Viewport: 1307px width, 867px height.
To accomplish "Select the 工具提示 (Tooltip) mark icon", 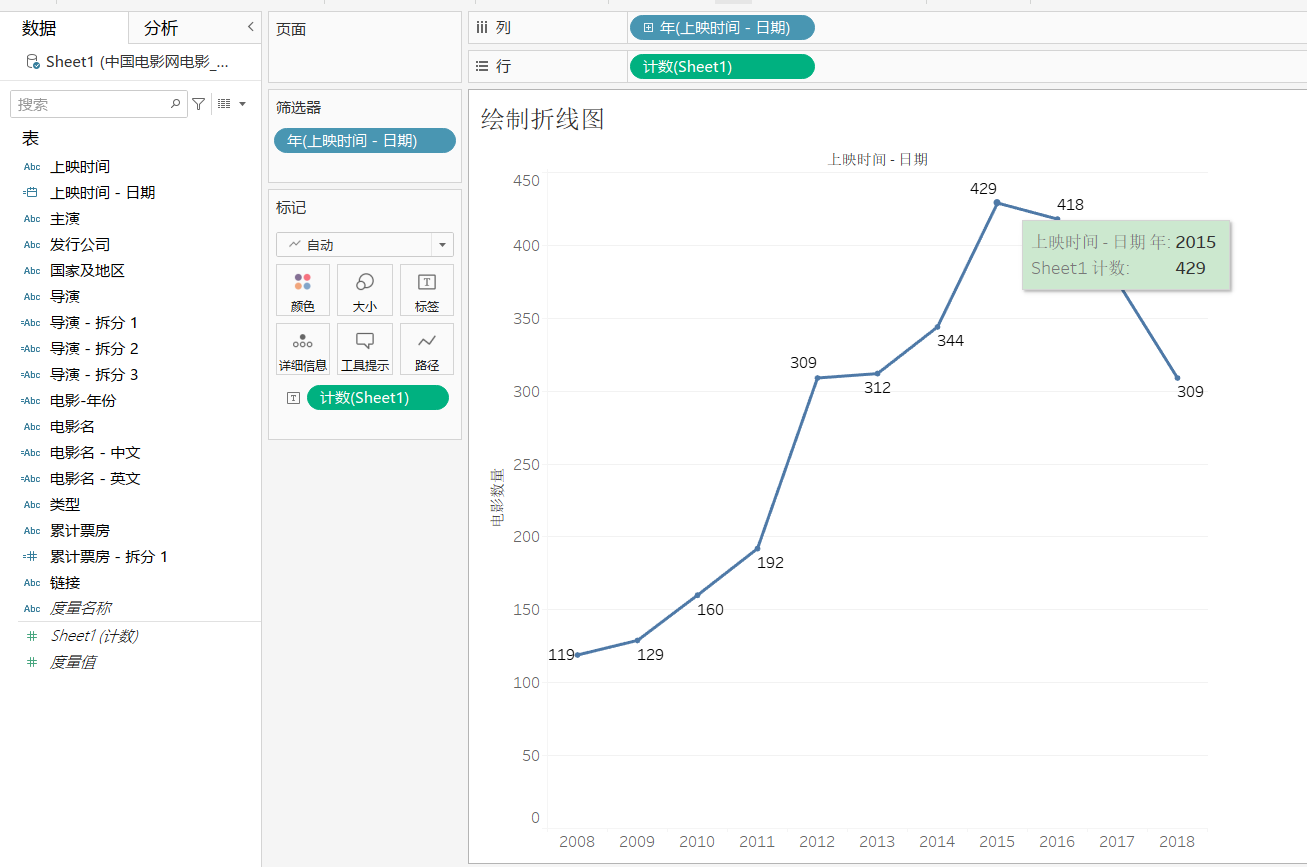I will pos(365,348).
